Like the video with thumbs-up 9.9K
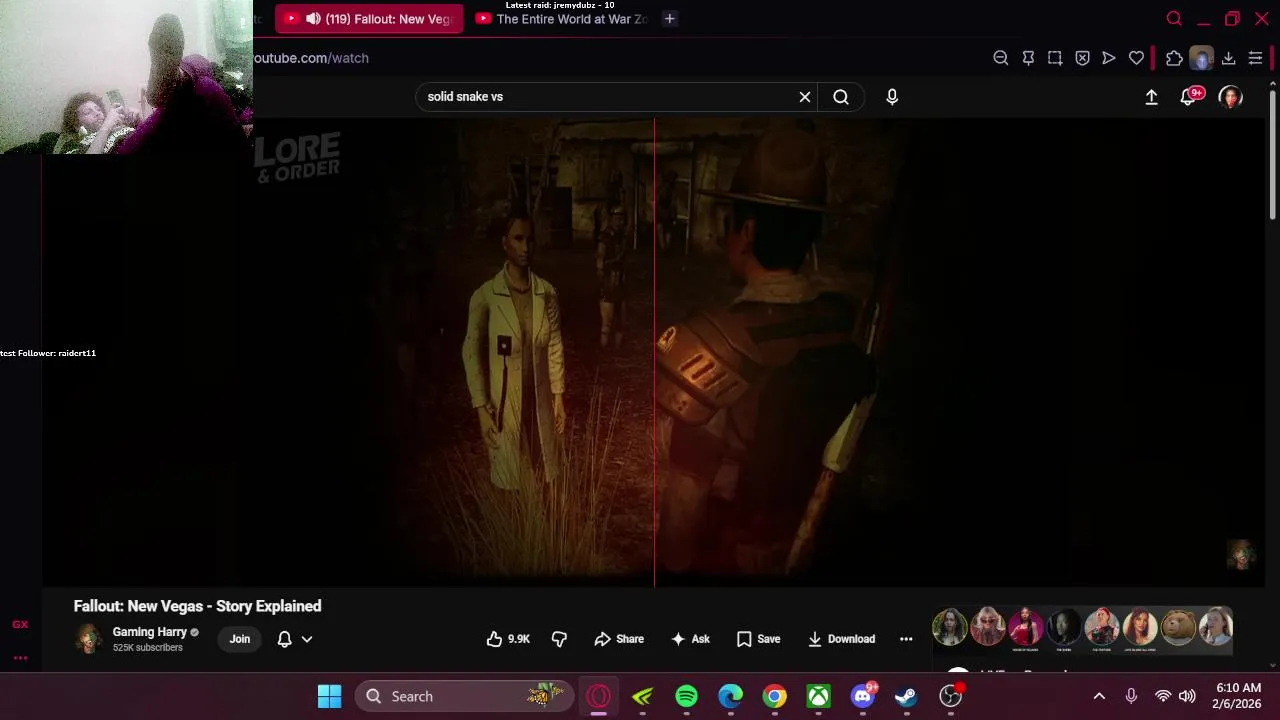Viewport: 1280px width, 720px height. (508, 639)
